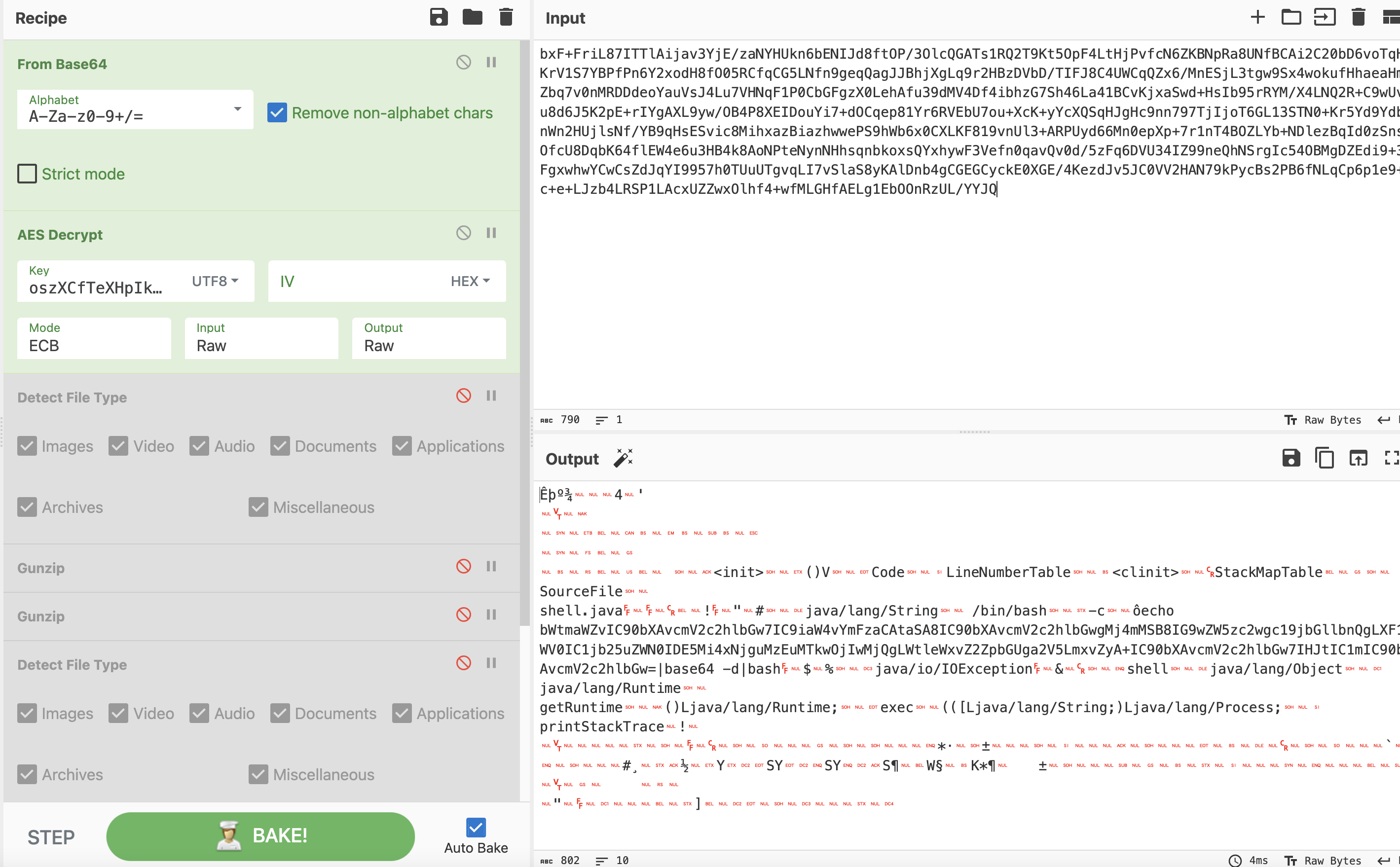The height and width of the screenshot is (867, 1400).
Task: Disable Auto Bake
Action: pyautogui.click(x=476, y=827)
